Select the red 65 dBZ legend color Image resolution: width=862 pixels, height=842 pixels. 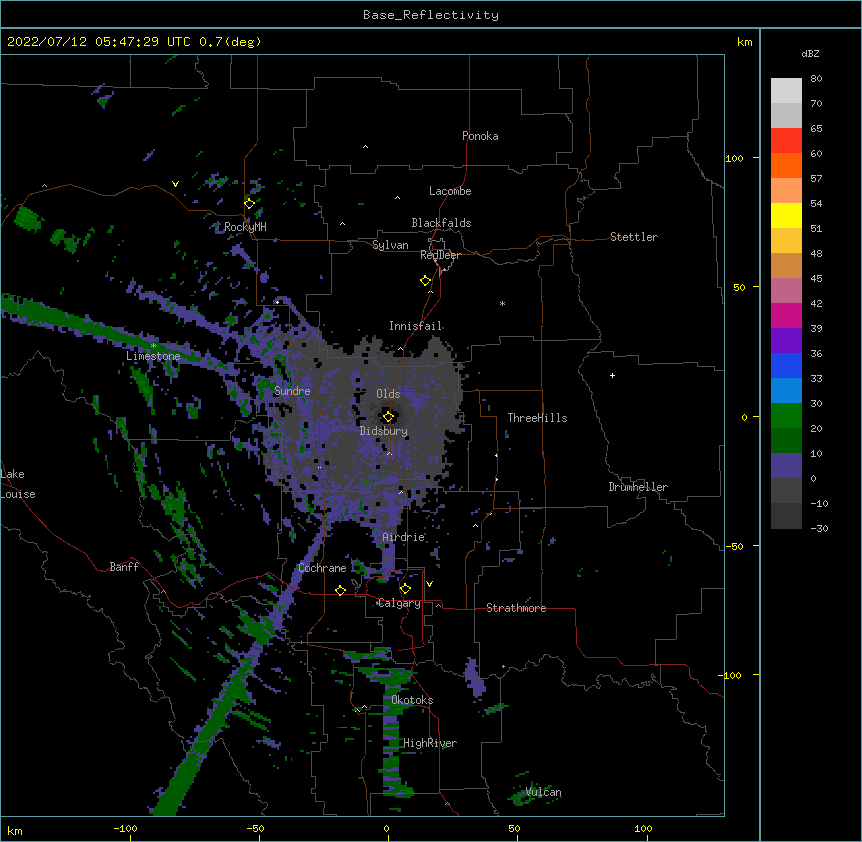[x=786, y=140]
